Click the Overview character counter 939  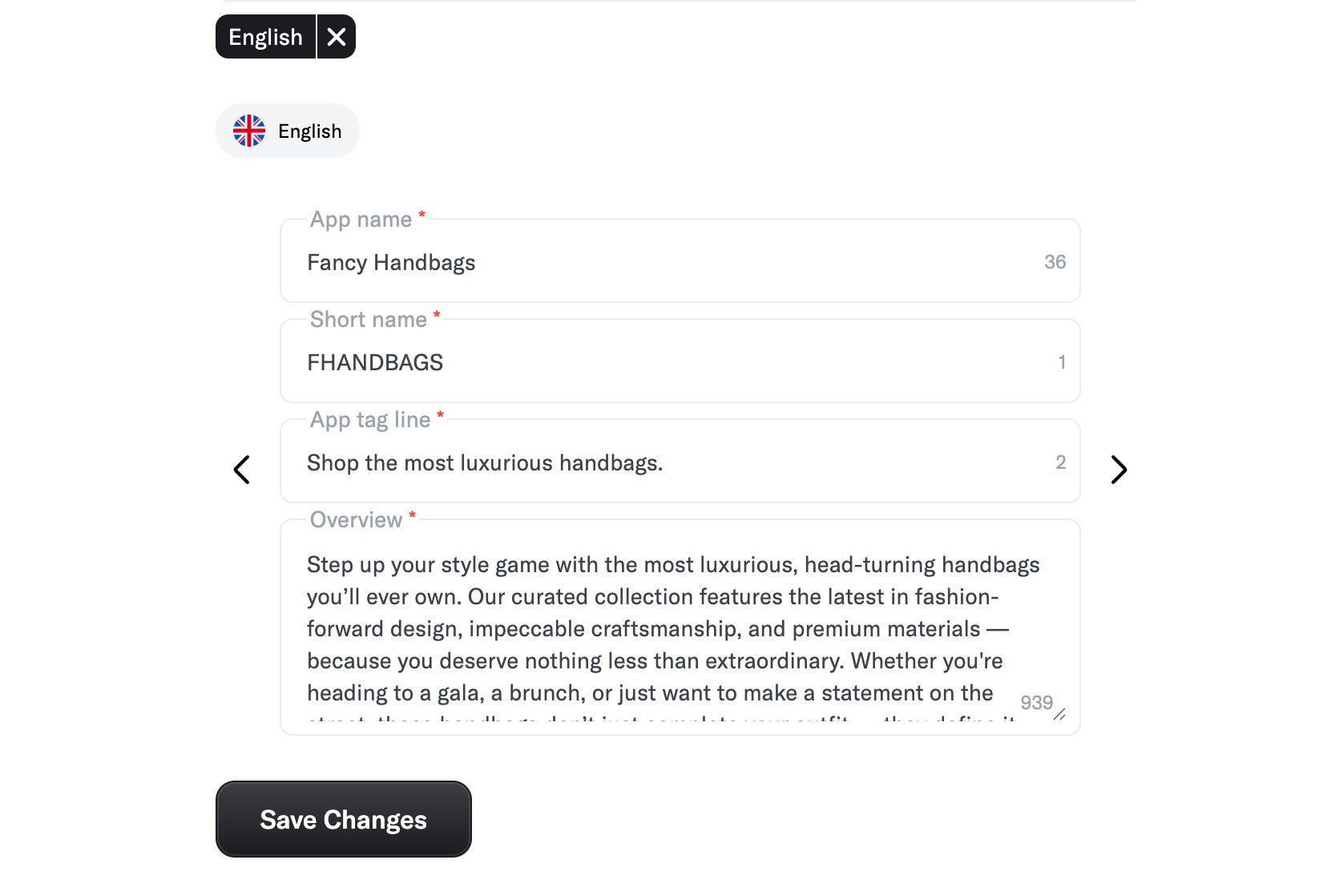(1036, 703)
